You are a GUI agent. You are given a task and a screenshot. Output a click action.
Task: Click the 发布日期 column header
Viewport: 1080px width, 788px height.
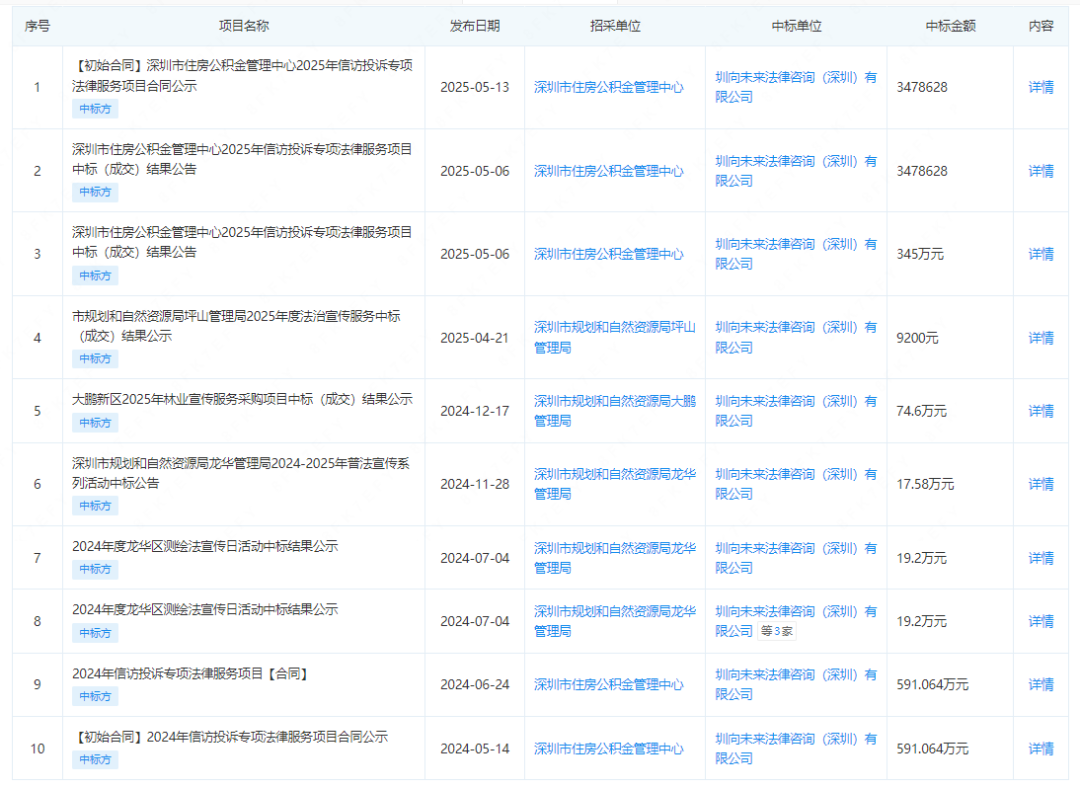[474, 27]
